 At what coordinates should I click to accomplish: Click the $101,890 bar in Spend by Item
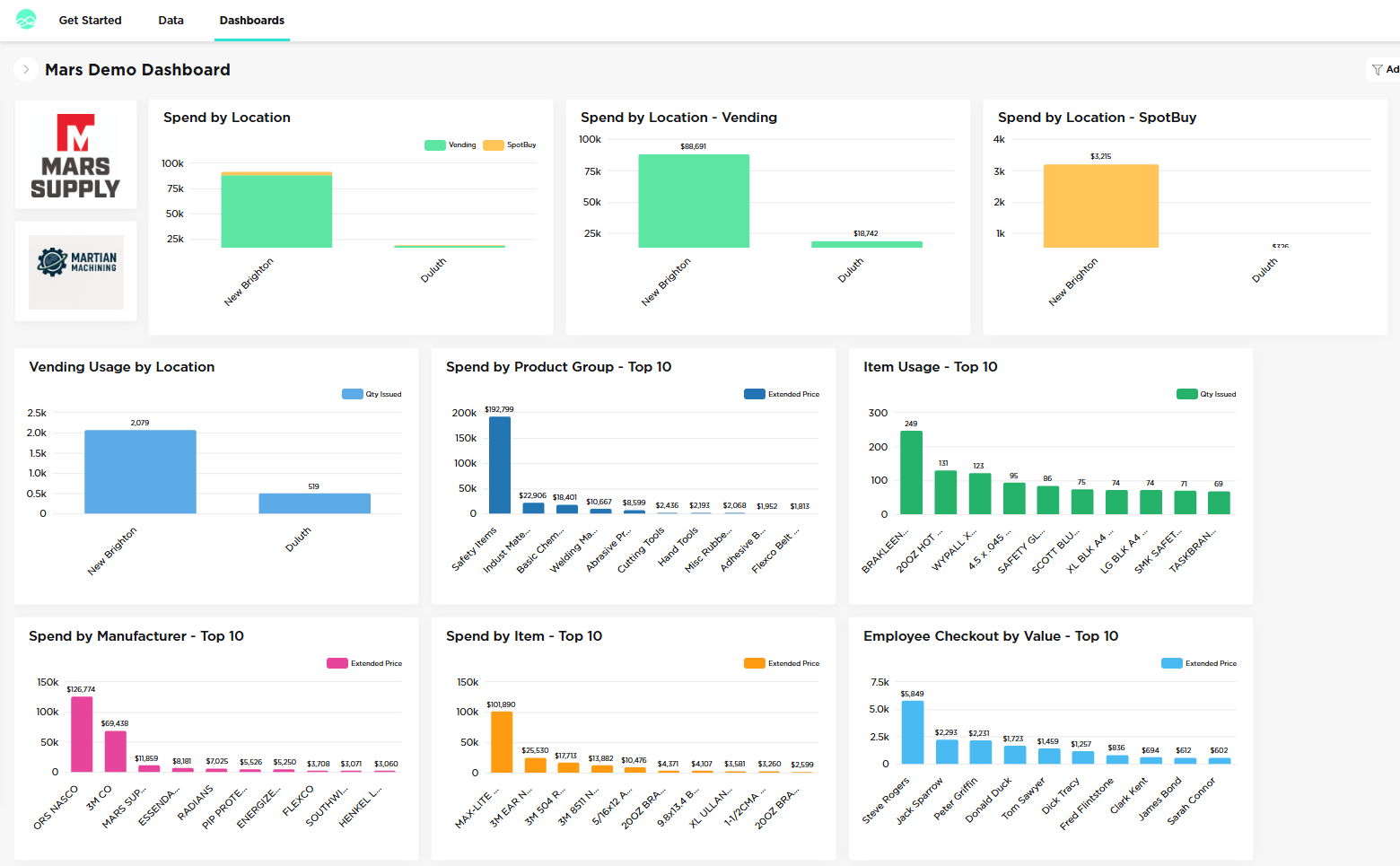click(502, 742)
